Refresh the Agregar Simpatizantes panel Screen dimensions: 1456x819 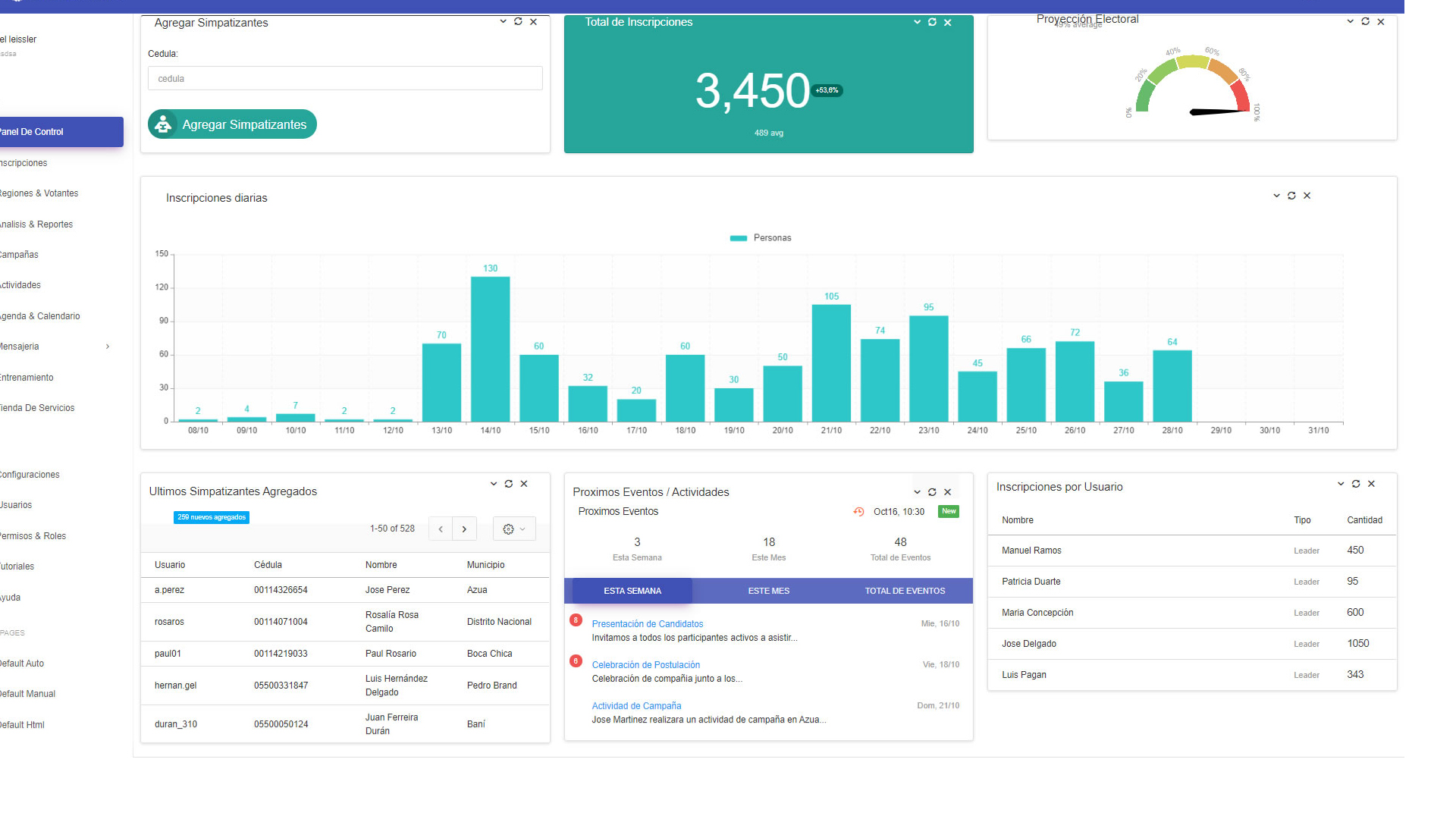tap(518, 22)
